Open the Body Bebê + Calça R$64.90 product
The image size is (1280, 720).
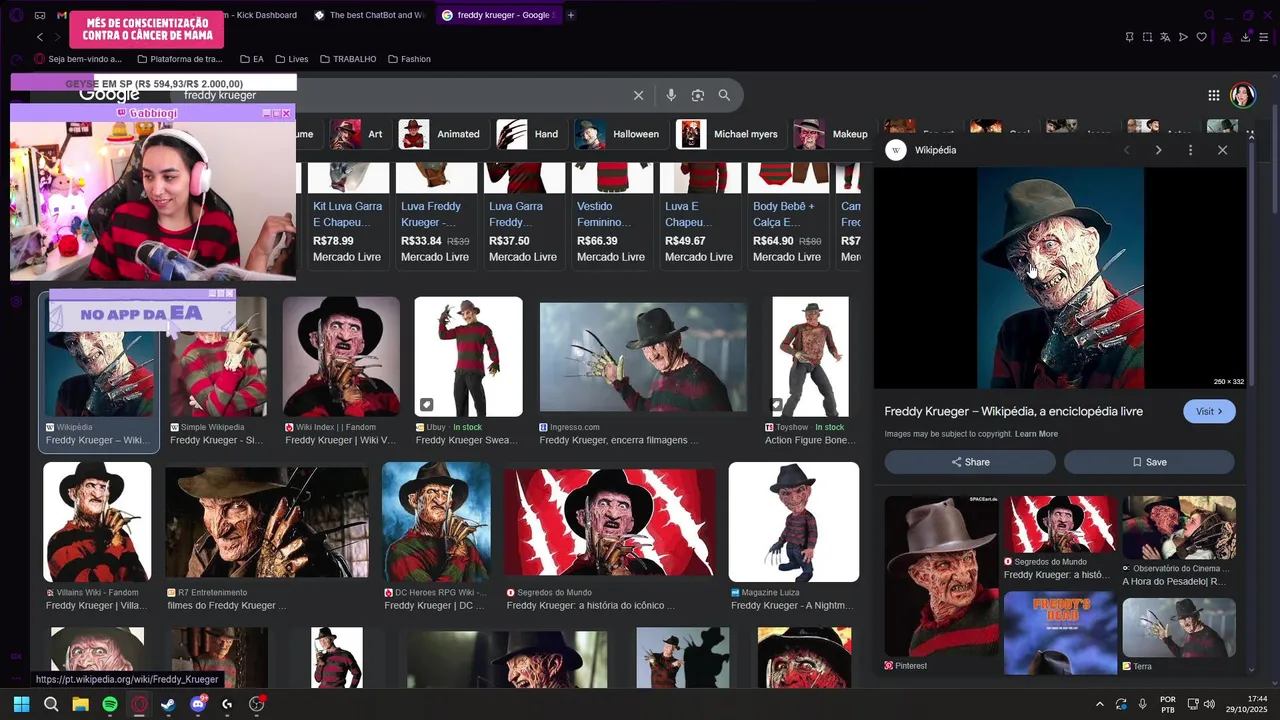(x=787, y=214)
